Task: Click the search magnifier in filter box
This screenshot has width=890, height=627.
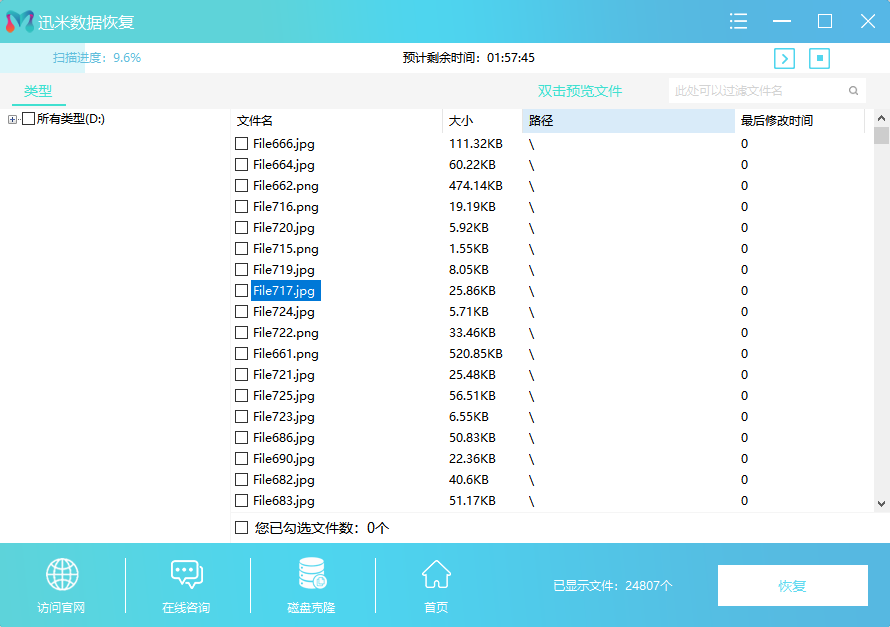Action: (853, 91)
